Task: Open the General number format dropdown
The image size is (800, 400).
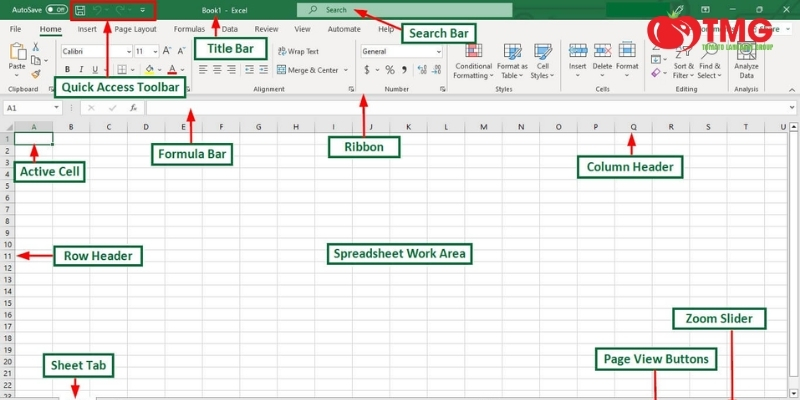Action: coord(439,51)
